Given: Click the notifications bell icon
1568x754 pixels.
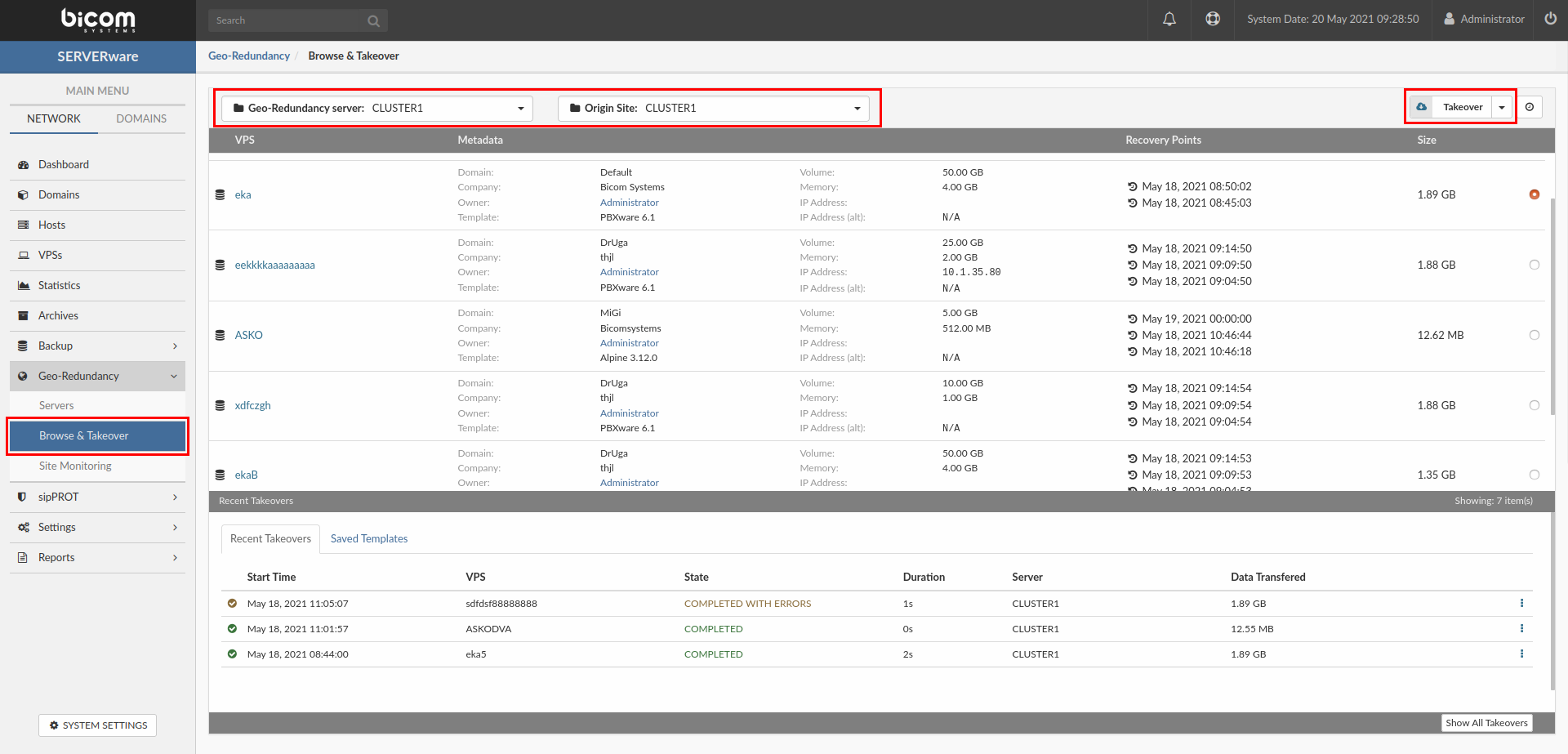Looking at the screenshot, I should click(1169, 19).
